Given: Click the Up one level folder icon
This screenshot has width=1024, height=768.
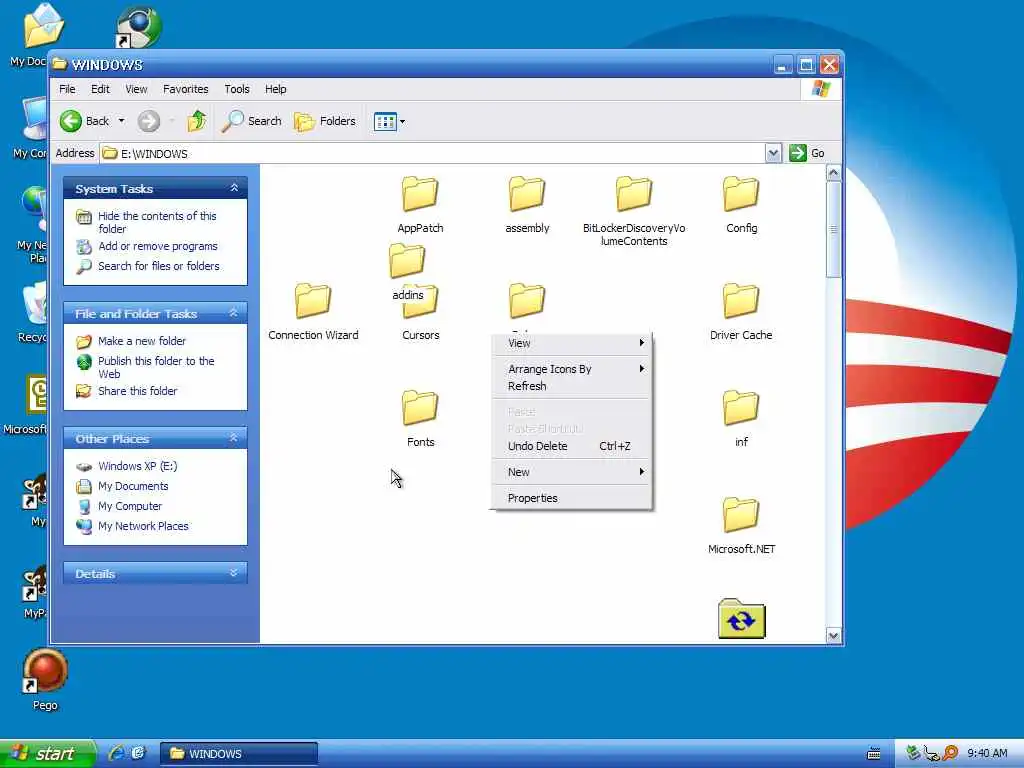Looking at the screenshot, I should [197, 121].
